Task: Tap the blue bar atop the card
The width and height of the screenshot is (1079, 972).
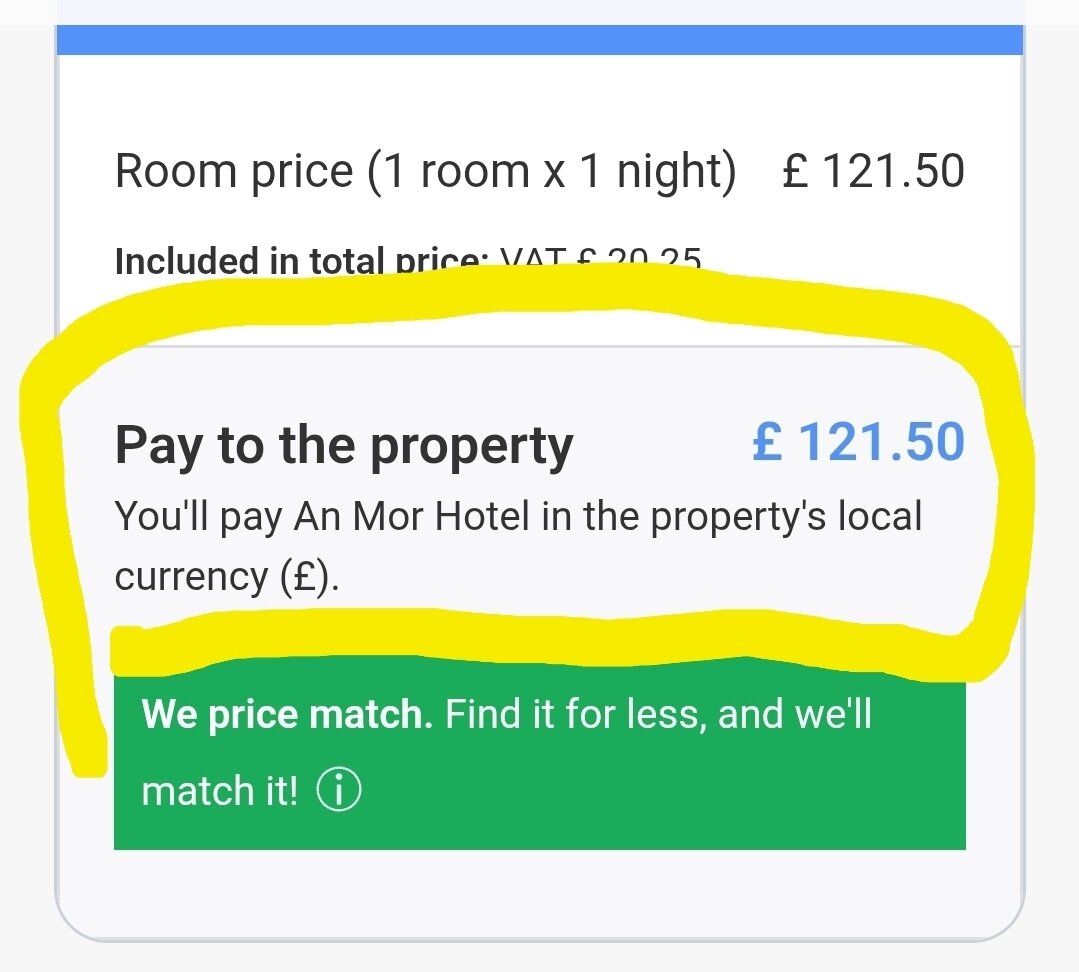Action: click(539, 40)
